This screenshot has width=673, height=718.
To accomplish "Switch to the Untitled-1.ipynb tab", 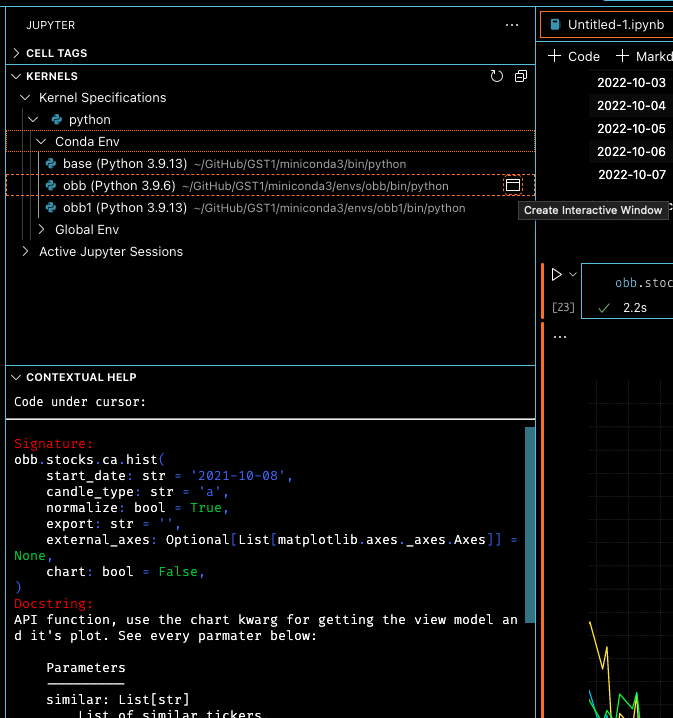I will point(607,25).
